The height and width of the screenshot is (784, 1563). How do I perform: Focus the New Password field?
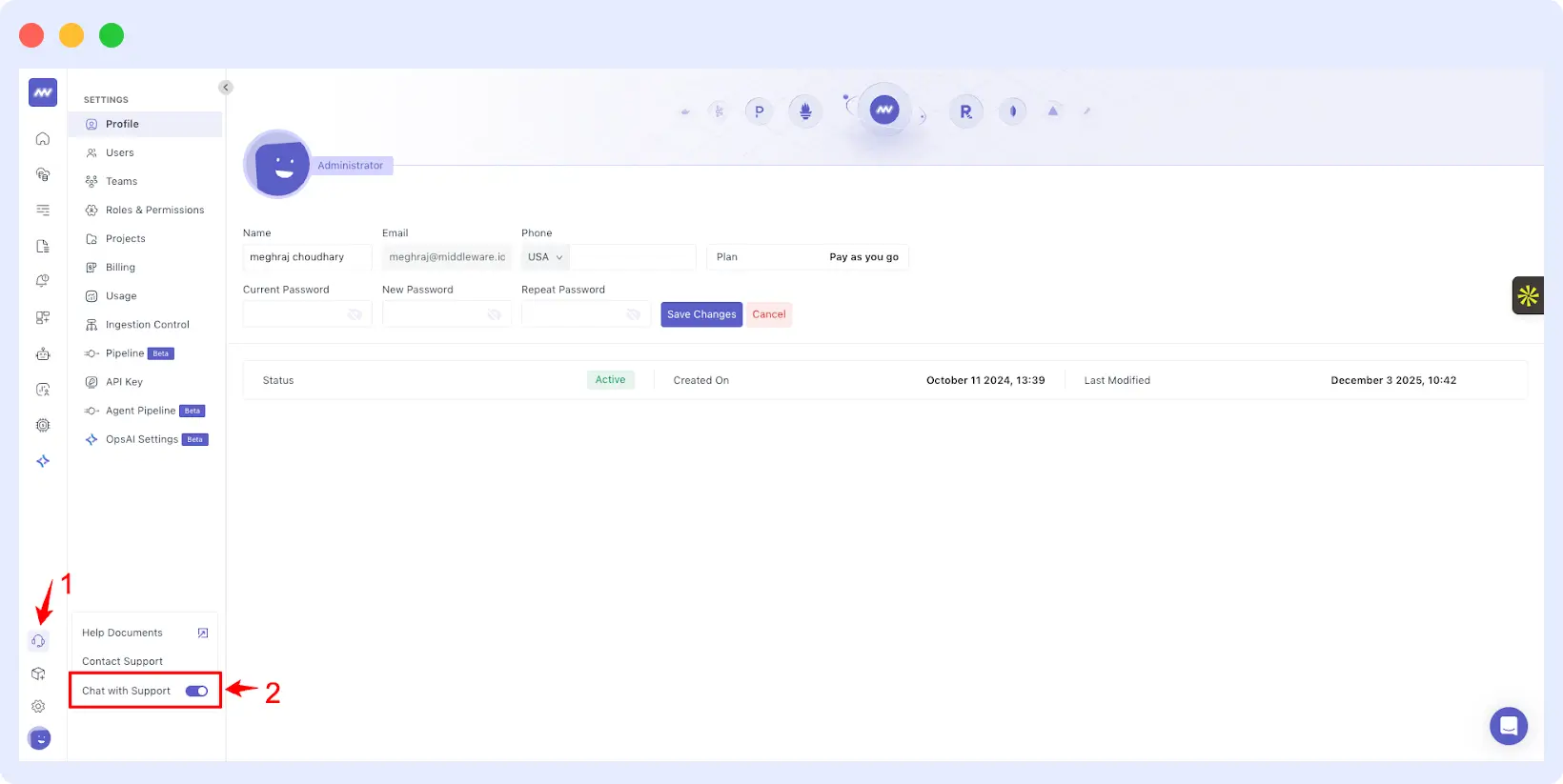click(447, 314)
